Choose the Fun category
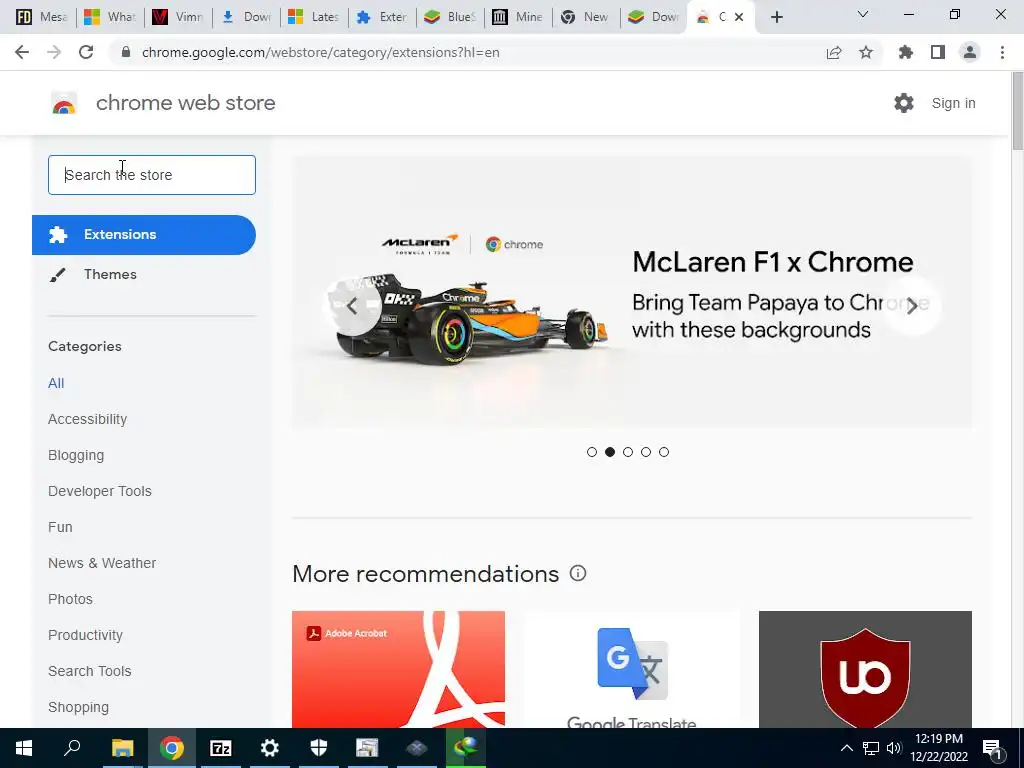Viewport: 1024px width, 768px height. tap(60, 527)
